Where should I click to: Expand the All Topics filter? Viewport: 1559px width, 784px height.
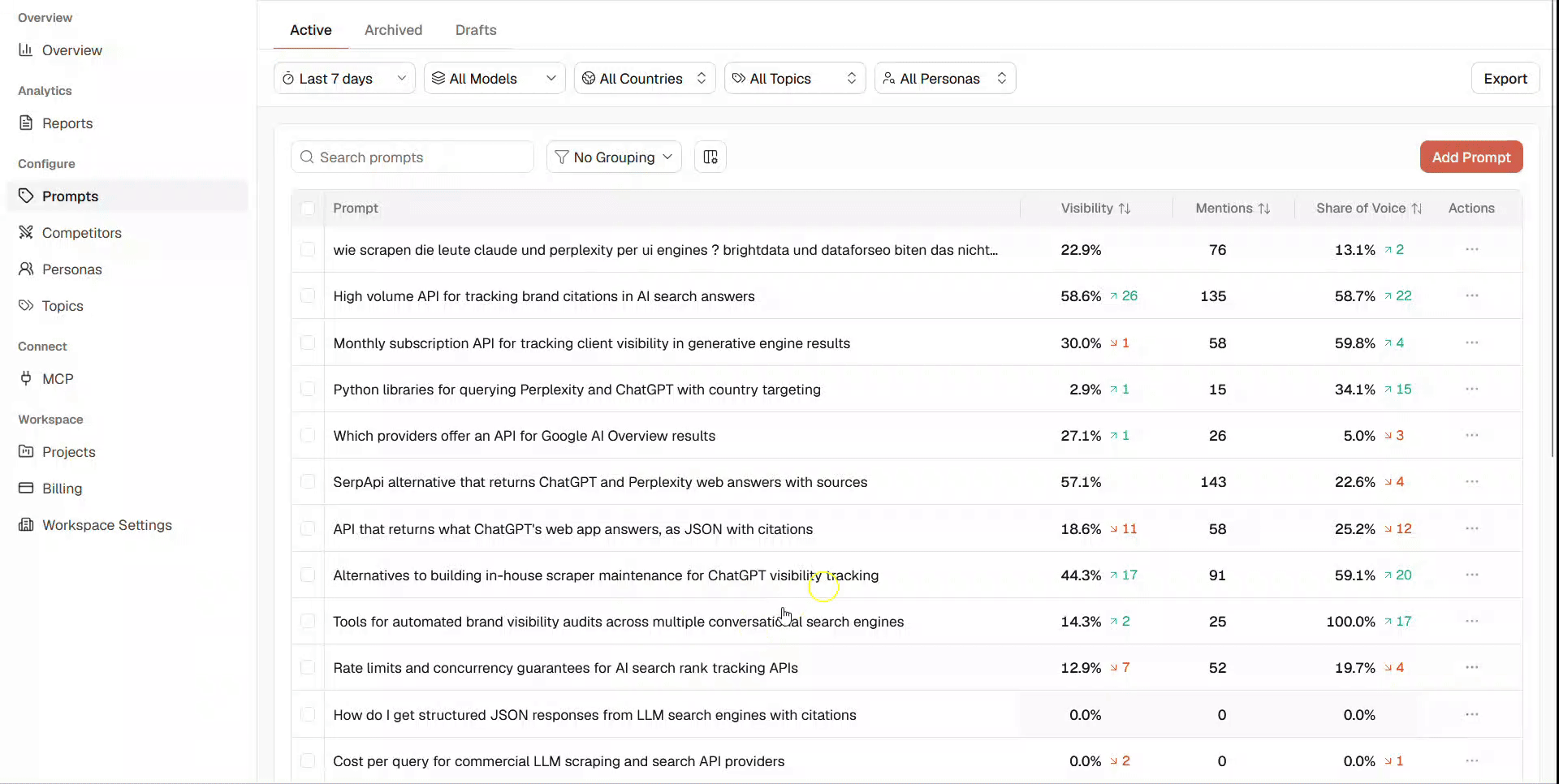795,79
